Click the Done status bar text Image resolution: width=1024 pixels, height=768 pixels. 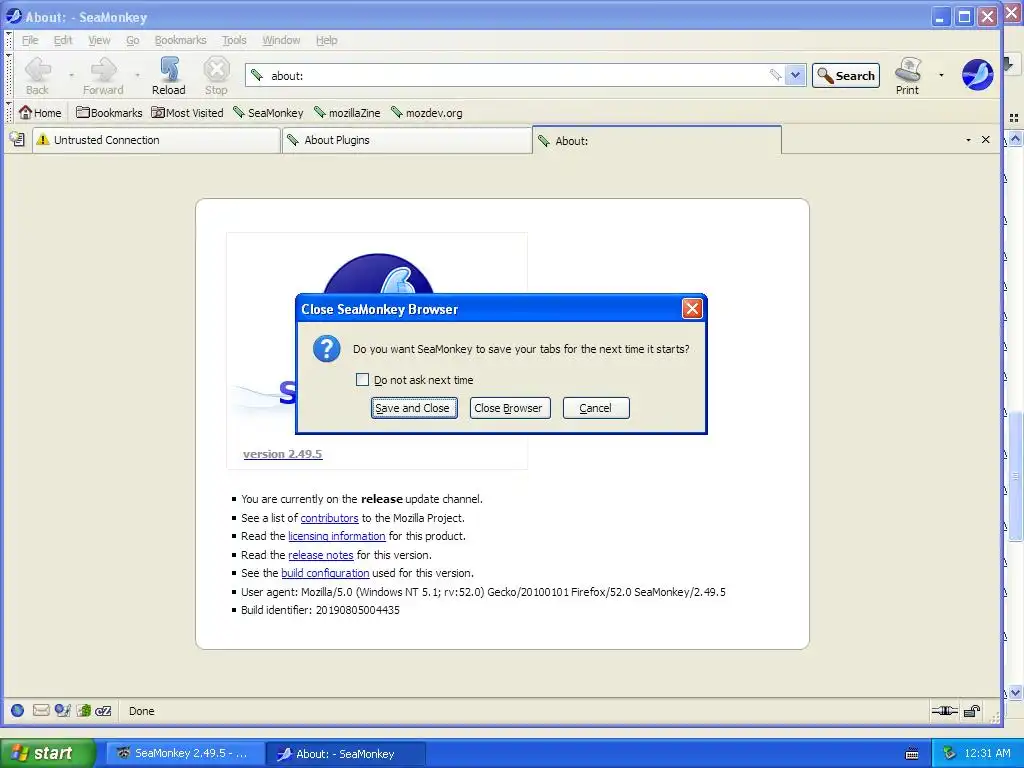pos(142,711)
